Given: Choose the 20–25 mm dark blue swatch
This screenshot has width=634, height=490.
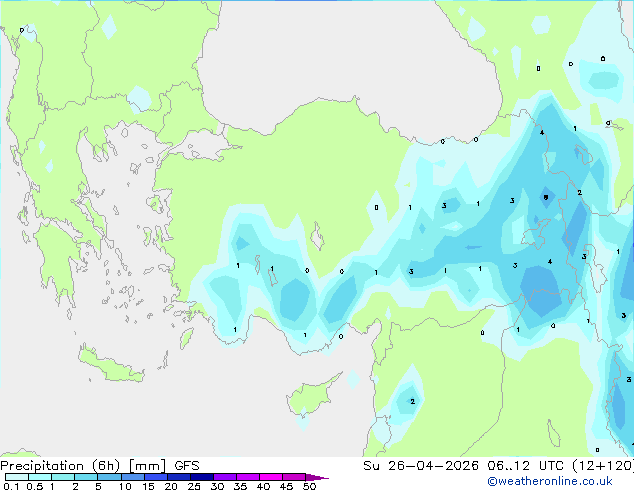Looking at the screenshot, I should [x=178, y=477].
